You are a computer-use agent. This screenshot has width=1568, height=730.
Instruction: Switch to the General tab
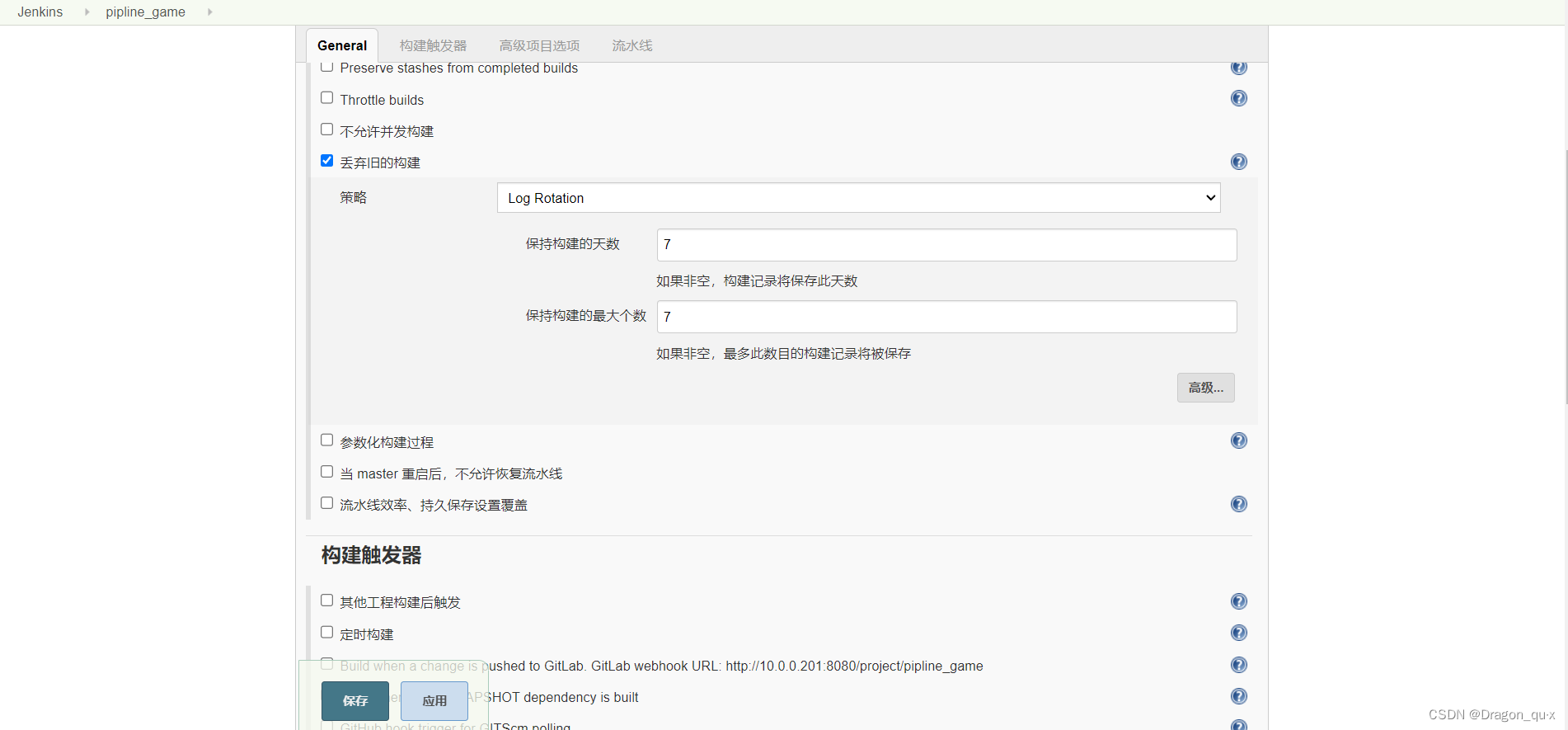pos(342,45)
